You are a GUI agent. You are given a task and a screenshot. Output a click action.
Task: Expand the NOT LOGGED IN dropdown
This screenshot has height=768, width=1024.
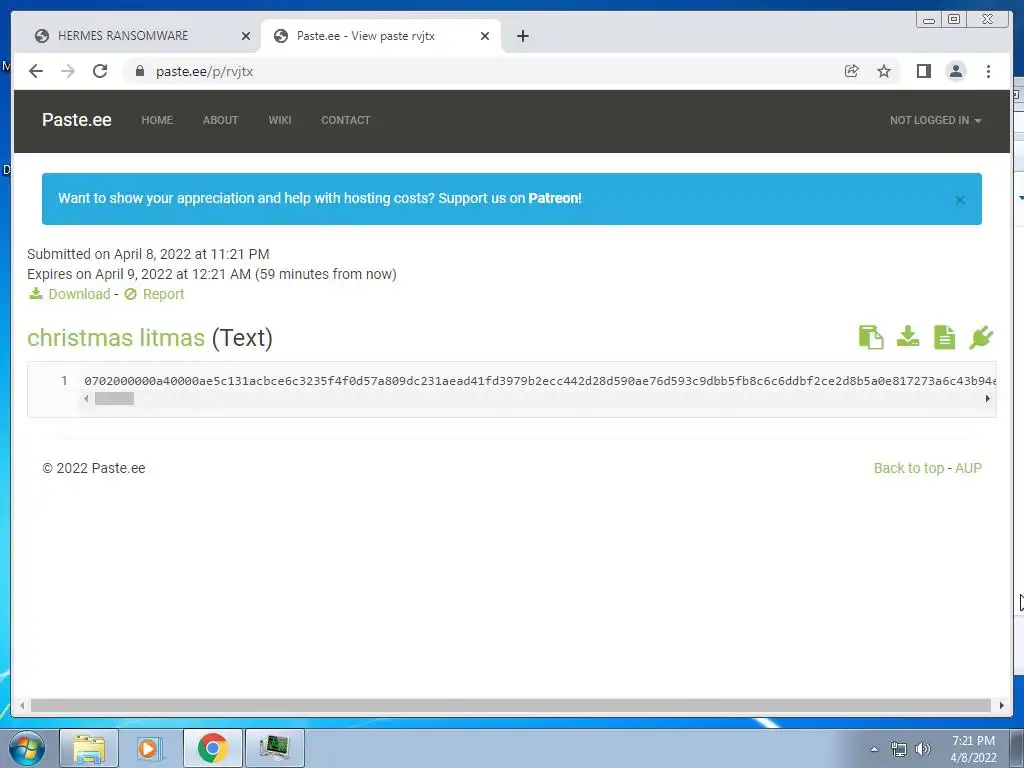coord(935,120)
